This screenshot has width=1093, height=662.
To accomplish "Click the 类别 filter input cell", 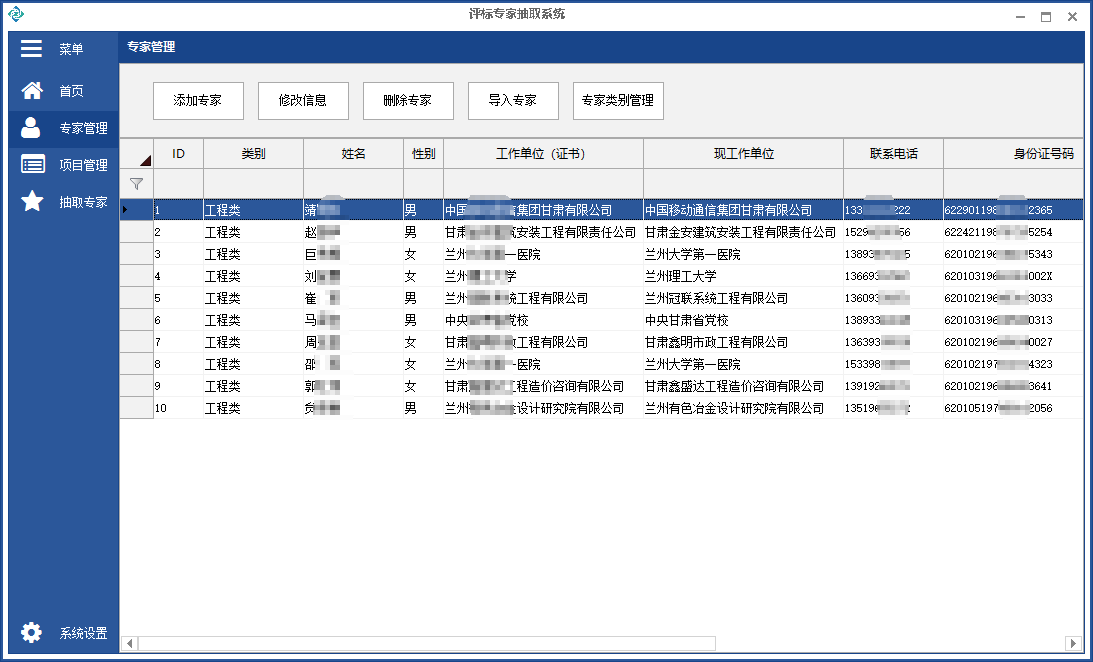I will pyautogui.click(x=253, y=184).
